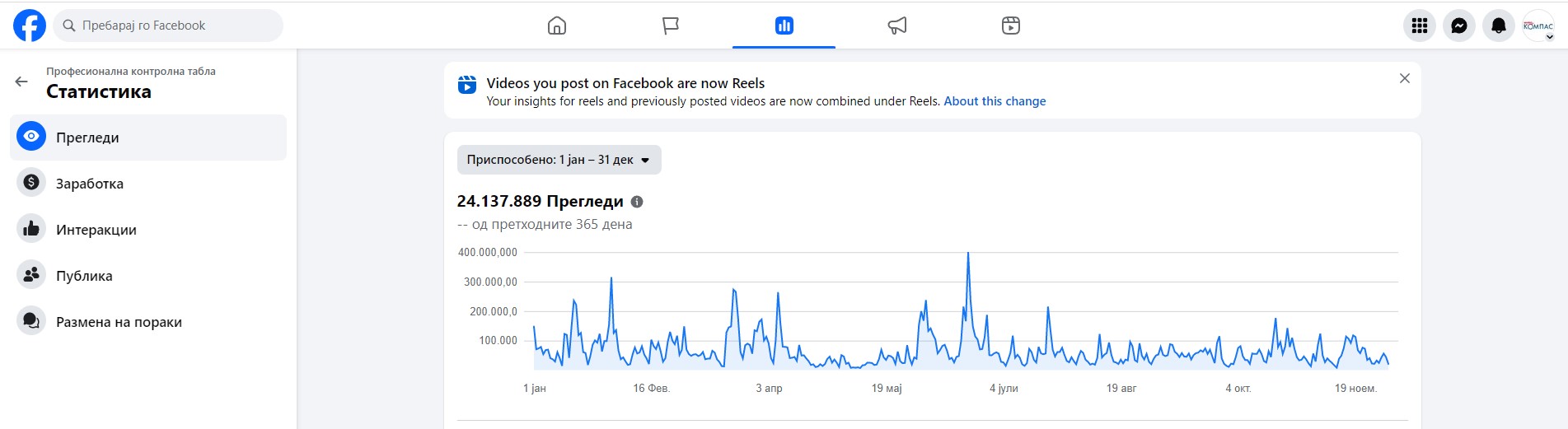Click the info icon beside Прегледи total
Viewport: 1568px width, 429px height.
click(637, 202)
